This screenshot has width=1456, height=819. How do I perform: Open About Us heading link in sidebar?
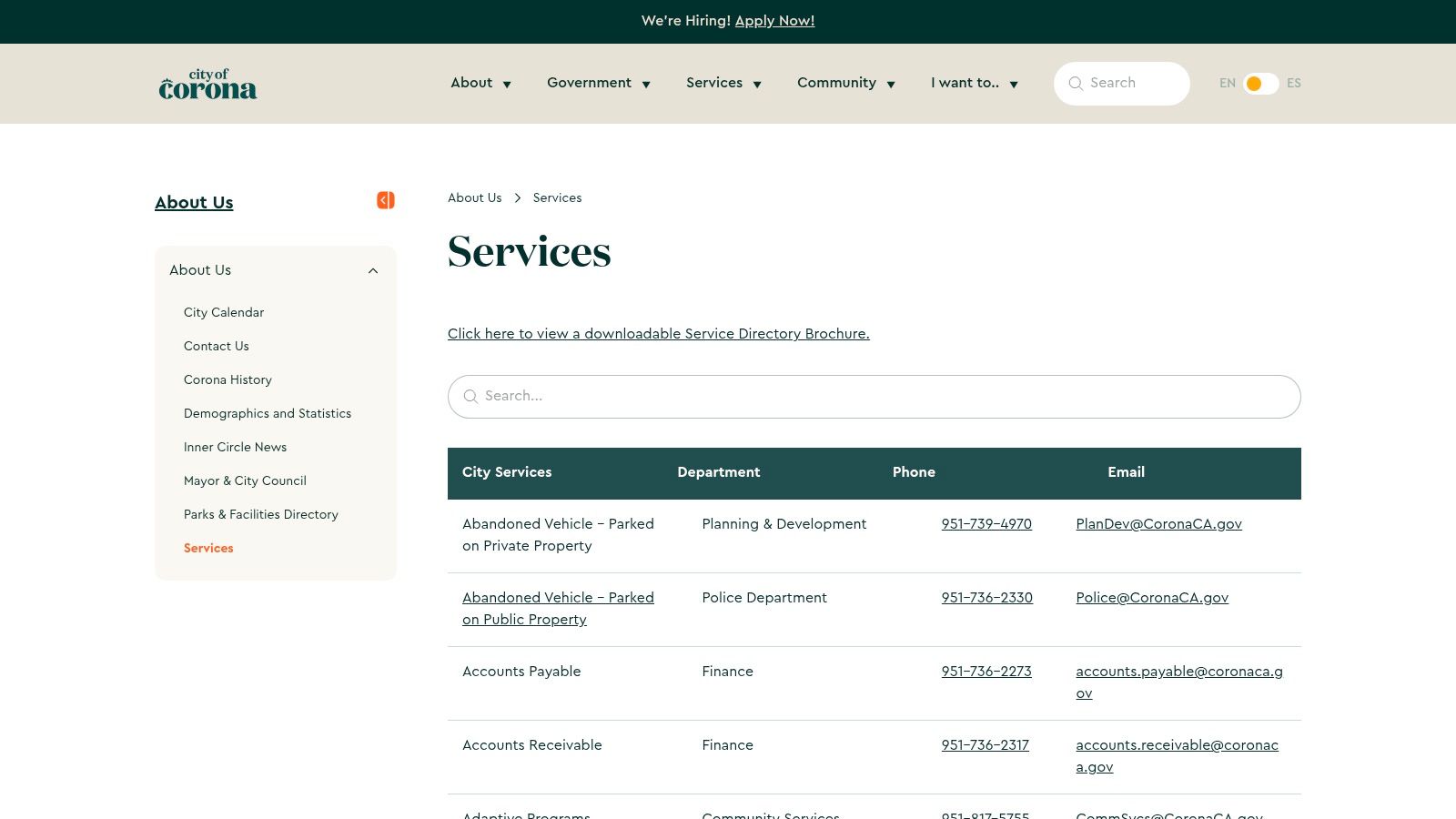click(x=194, y=202)
